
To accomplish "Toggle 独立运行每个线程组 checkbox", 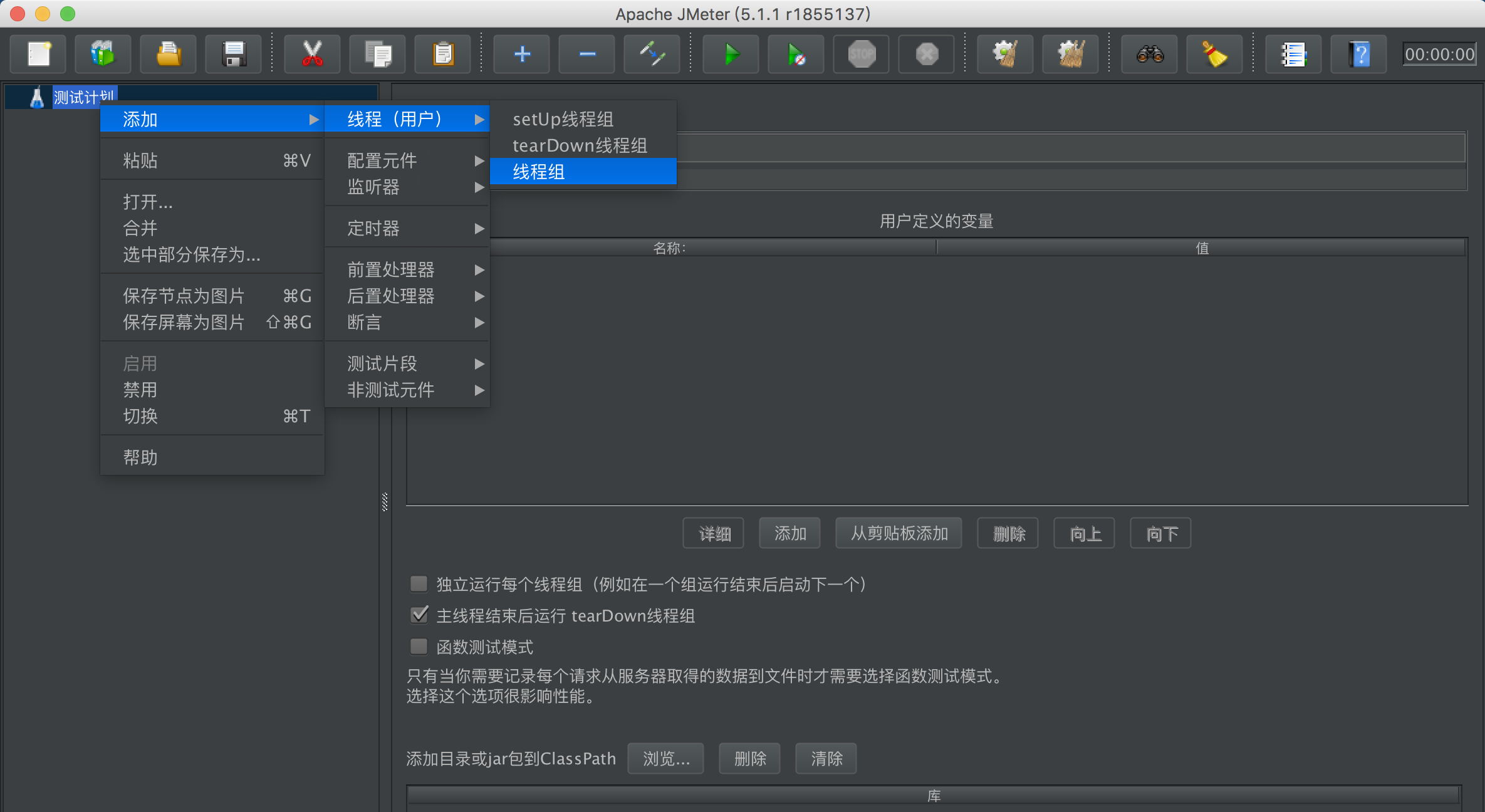I will (419, 584).
